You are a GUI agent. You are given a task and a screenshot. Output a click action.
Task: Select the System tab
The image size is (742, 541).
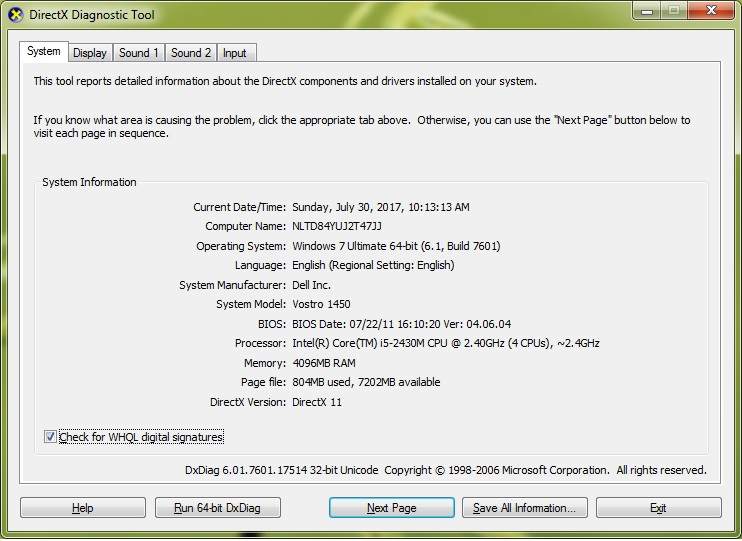[x=44, y=52]
